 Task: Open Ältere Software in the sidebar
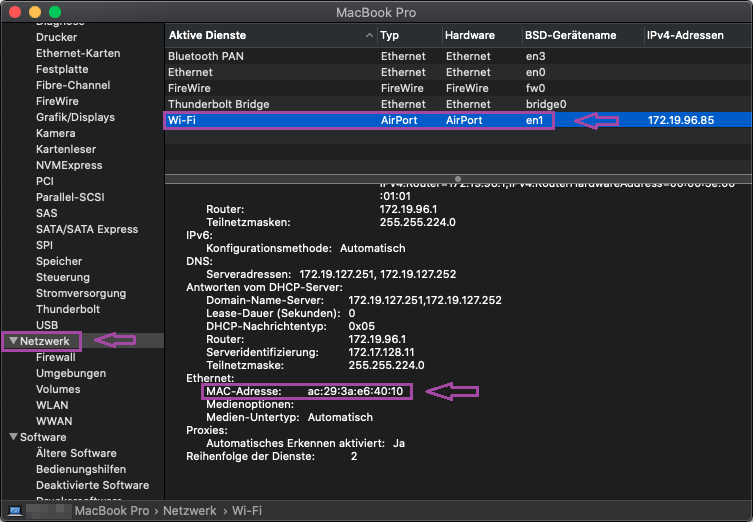76,453
